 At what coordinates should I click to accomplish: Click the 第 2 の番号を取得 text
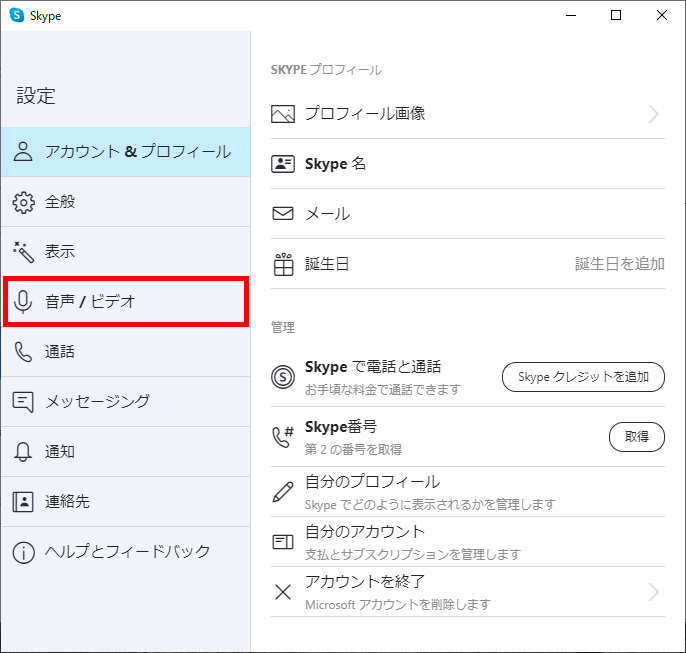click(353, 450)
